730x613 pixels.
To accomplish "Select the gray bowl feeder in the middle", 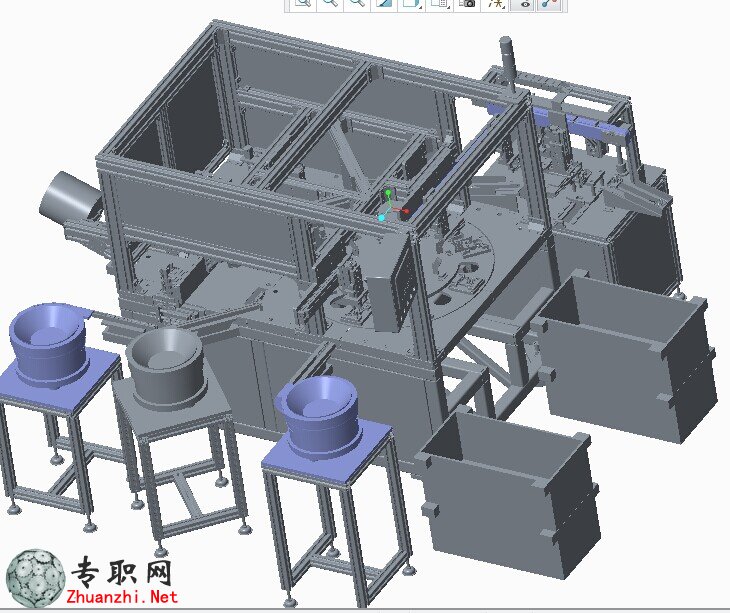I will tap(166, 368).
